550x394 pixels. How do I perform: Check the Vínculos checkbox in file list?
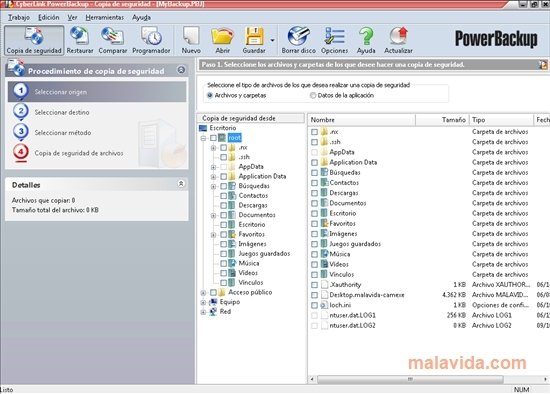pos(315,275)
